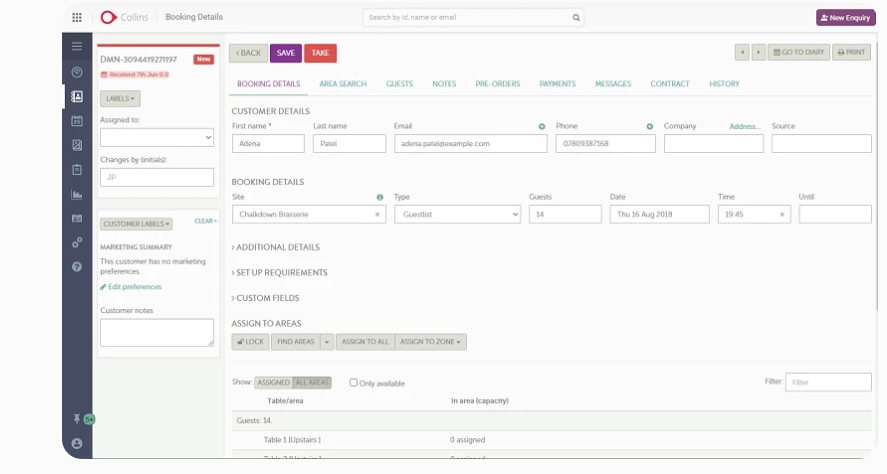887x474 pixels.
Task: Open the ID card sidebar icon
Action: coord(77,218)
